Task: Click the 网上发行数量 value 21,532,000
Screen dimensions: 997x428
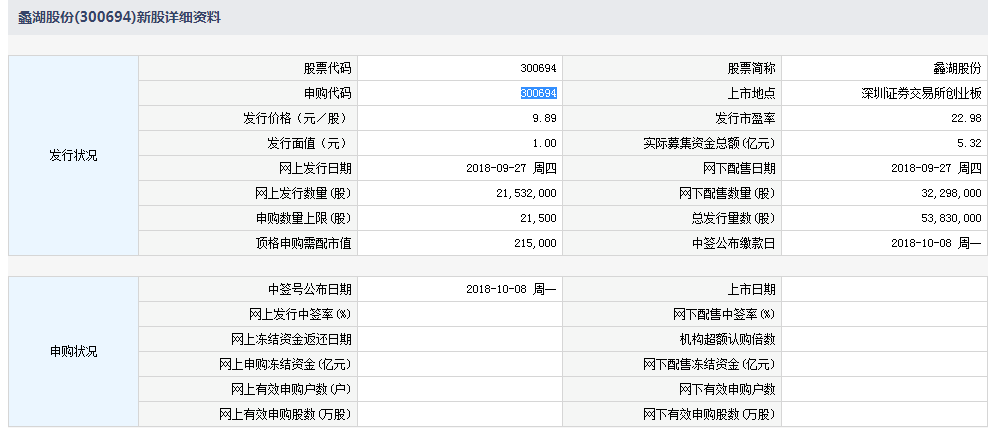Action: (x=525, y=193)
